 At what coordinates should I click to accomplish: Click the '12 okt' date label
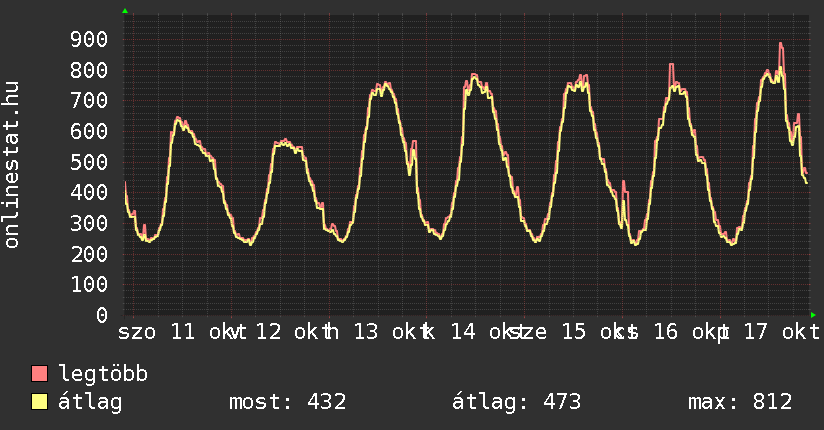[x=292, y=331]
